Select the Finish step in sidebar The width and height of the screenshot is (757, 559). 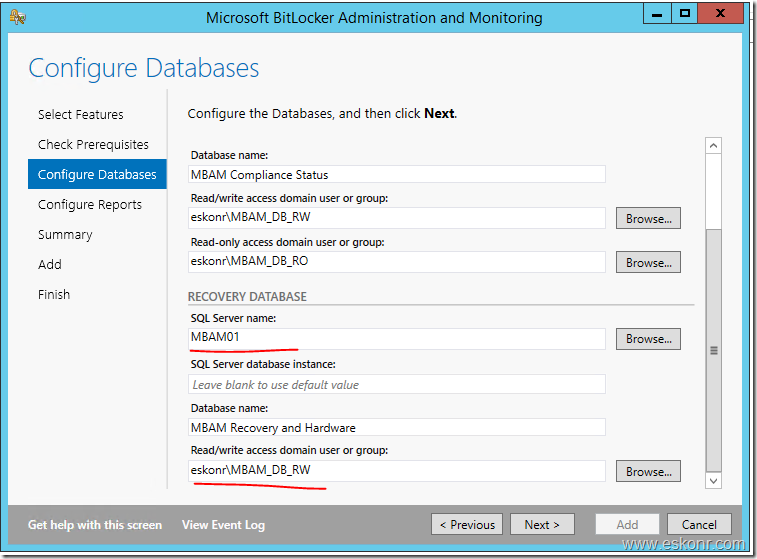pos(54,294)
